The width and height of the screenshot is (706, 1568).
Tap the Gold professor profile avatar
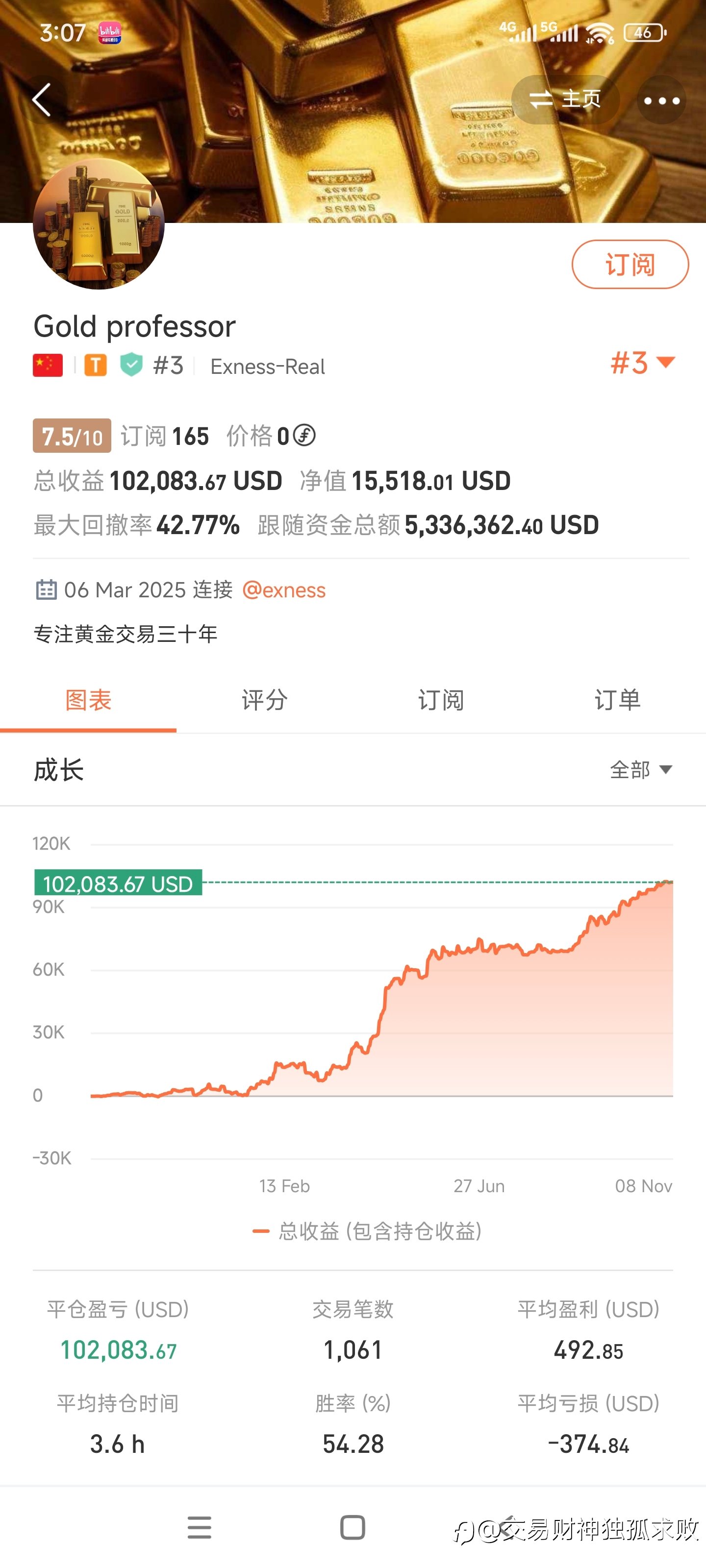[99, 223]
